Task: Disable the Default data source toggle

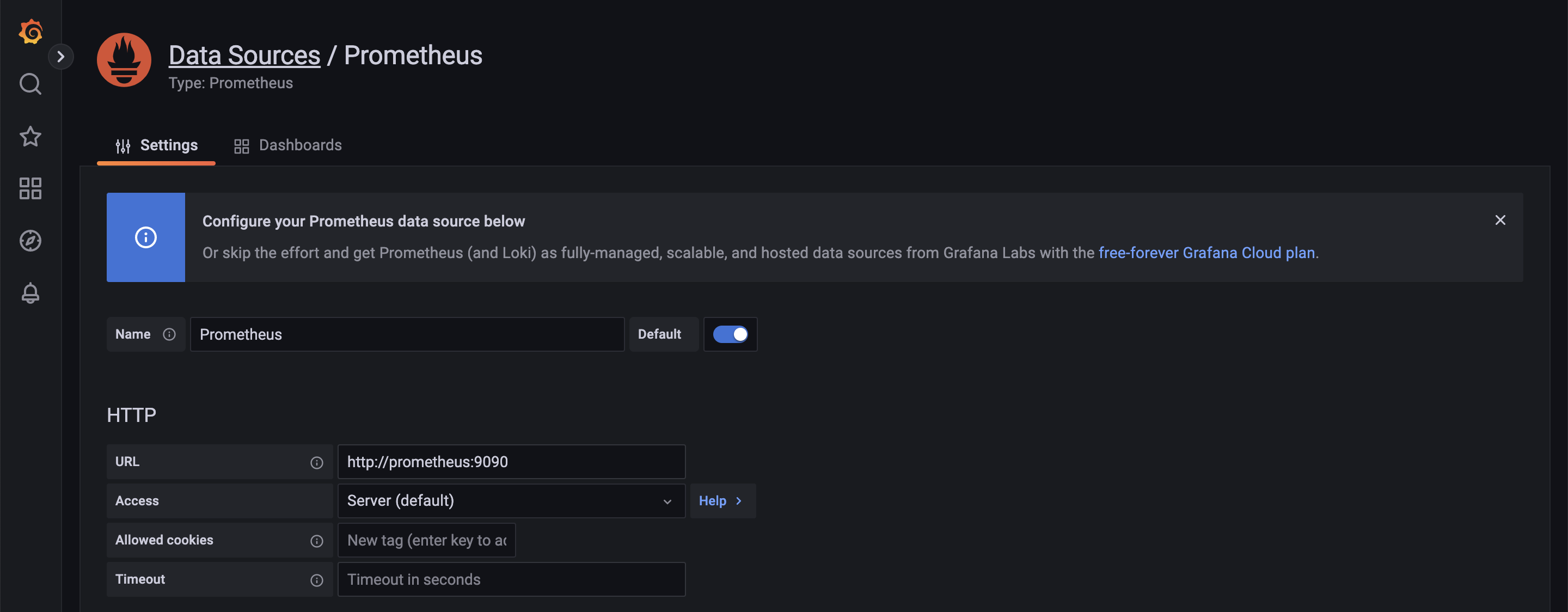Action: point(731,334)
